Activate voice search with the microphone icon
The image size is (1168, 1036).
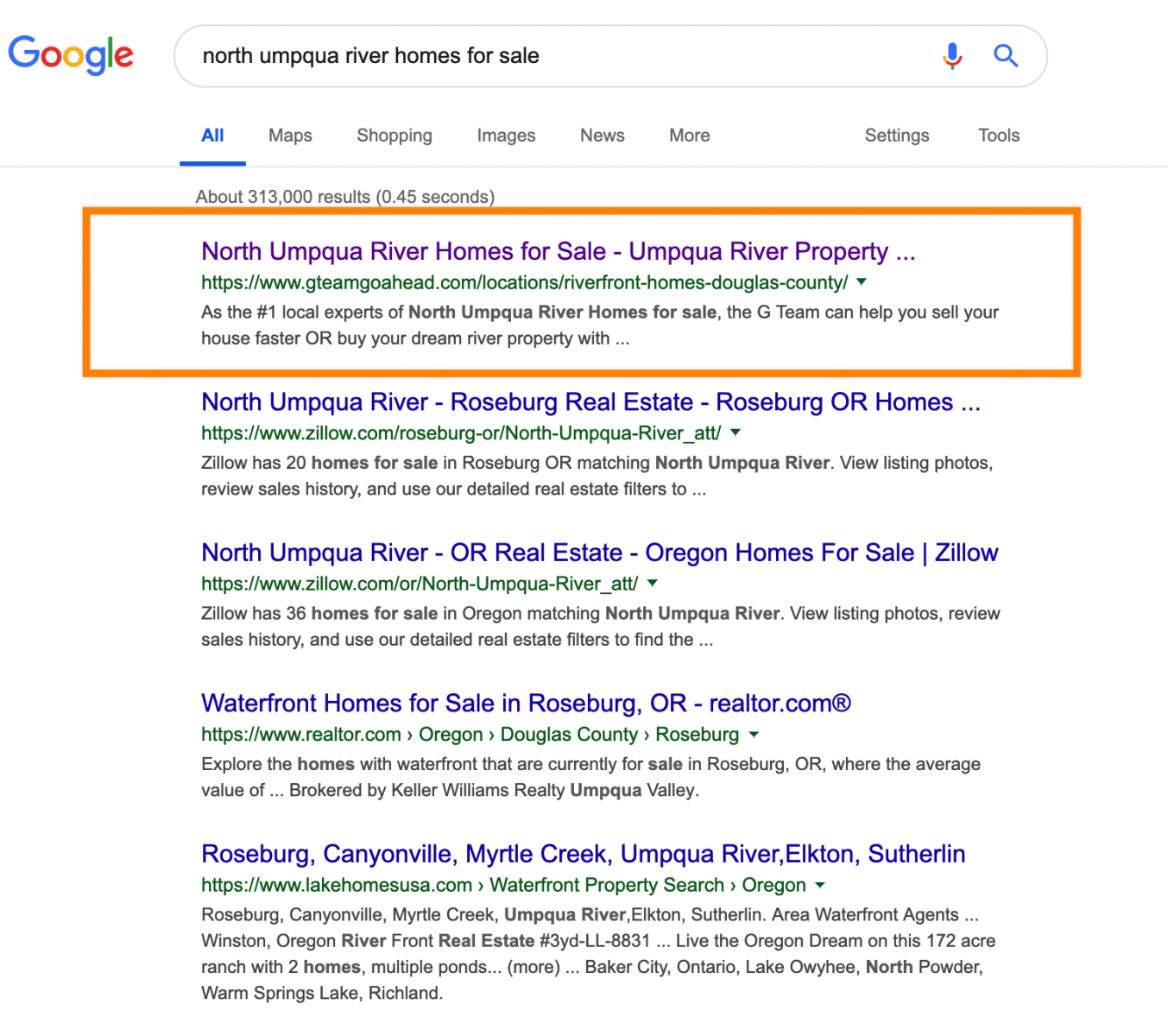952,55
